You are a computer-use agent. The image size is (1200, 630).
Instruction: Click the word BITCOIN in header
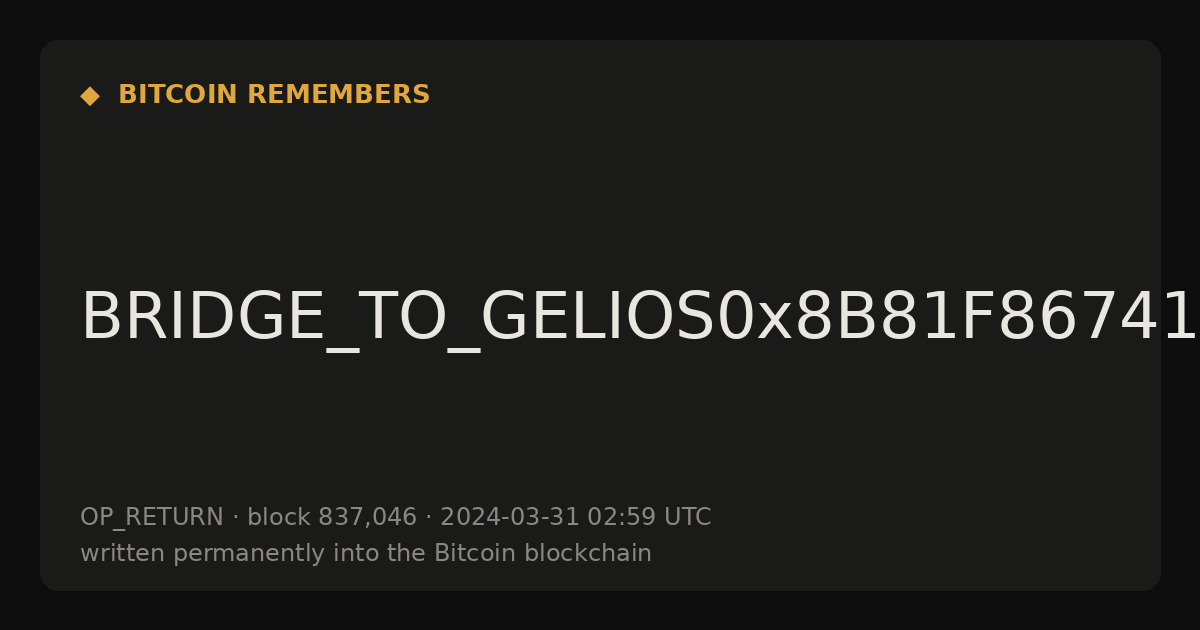pos(179,95)
